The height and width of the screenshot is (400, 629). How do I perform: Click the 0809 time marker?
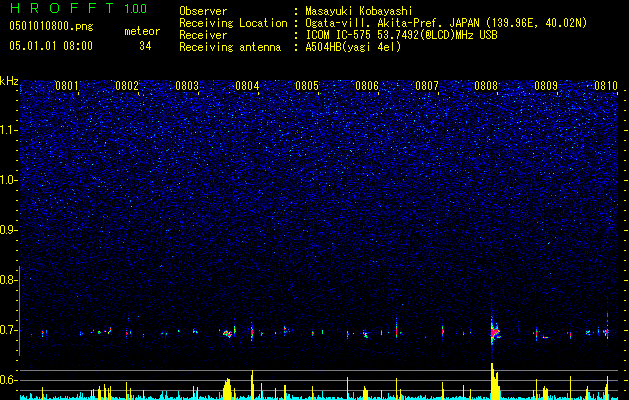click(x=546, y=86)
